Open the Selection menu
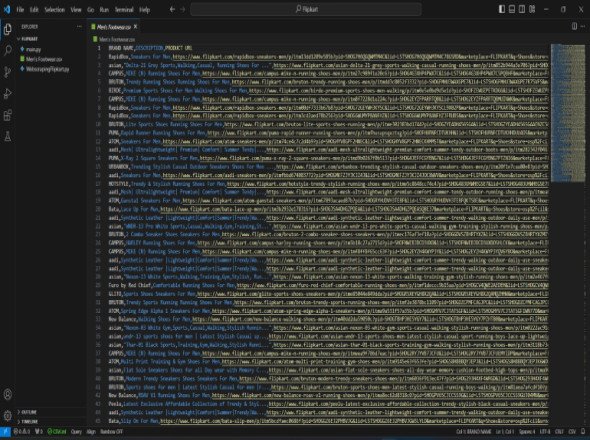 pyautogui.click(x=55, y=9)
